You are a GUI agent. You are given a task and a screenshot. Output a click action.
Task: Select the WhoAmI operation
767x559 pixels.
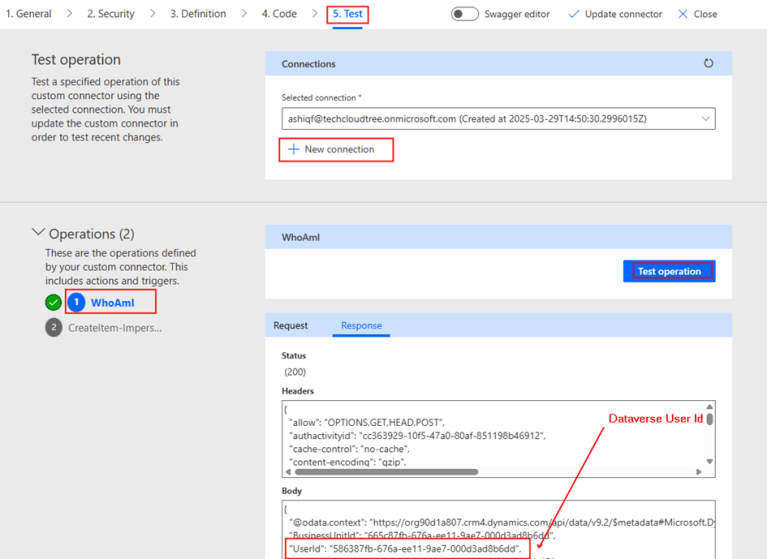pos(113,303)
